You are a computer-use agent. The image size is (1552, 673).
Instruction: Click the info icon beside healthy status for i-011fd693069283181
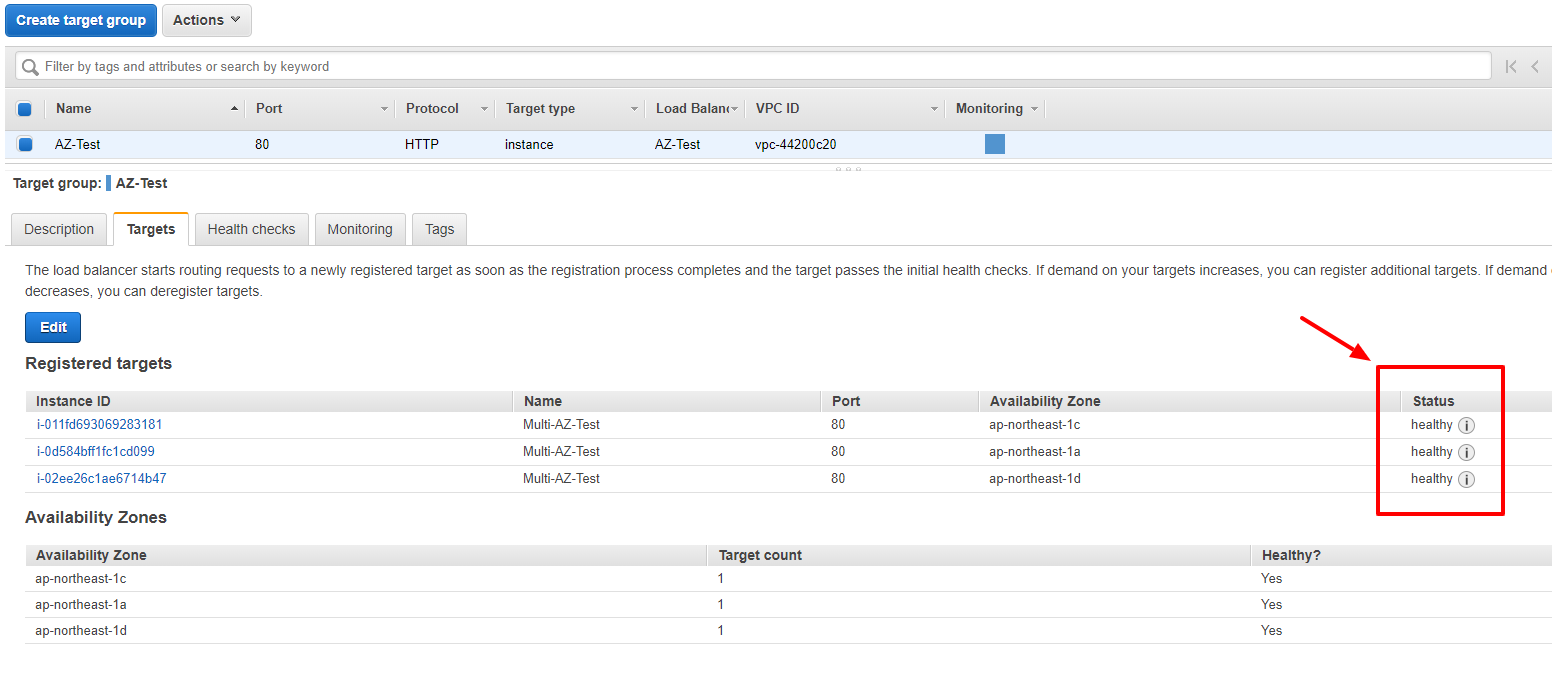tap(1467, 425)
